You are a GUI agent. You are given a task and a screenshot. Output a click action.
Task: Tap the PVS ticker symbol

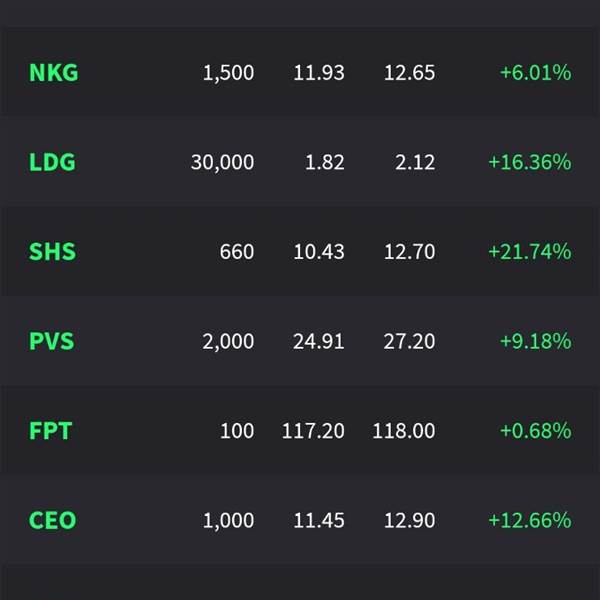point(52,341)
